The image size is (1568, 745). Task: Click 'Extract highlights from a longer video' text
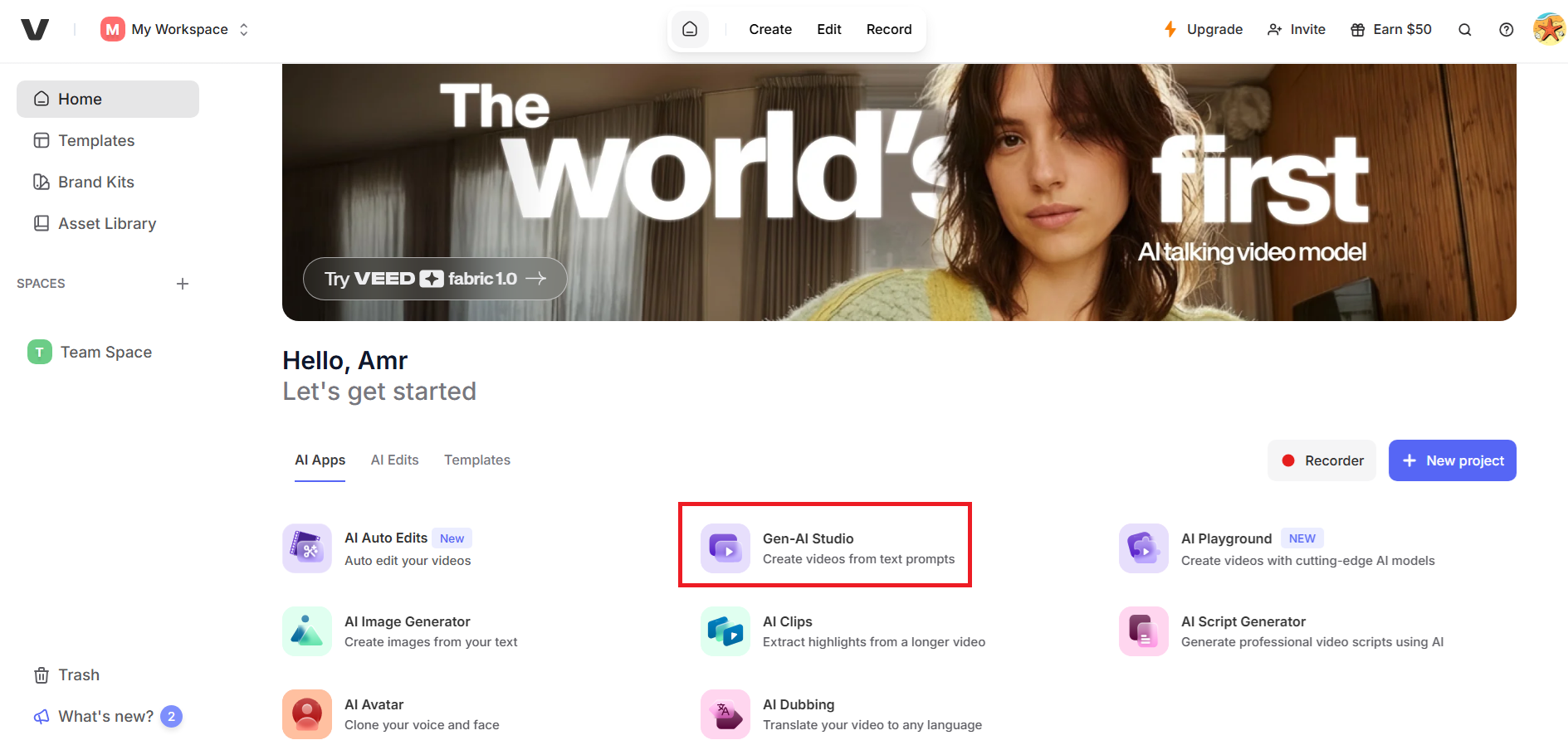point(874,642)
